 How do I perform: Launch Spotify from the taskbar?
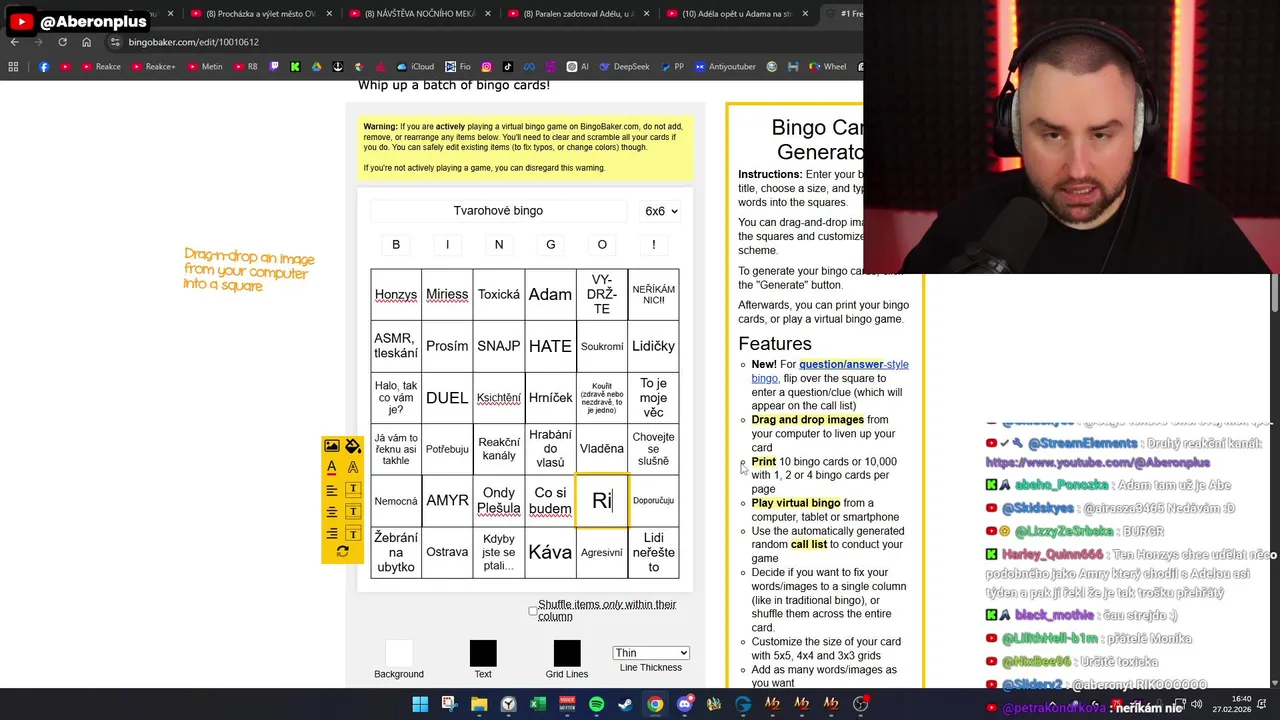(596, 704)
